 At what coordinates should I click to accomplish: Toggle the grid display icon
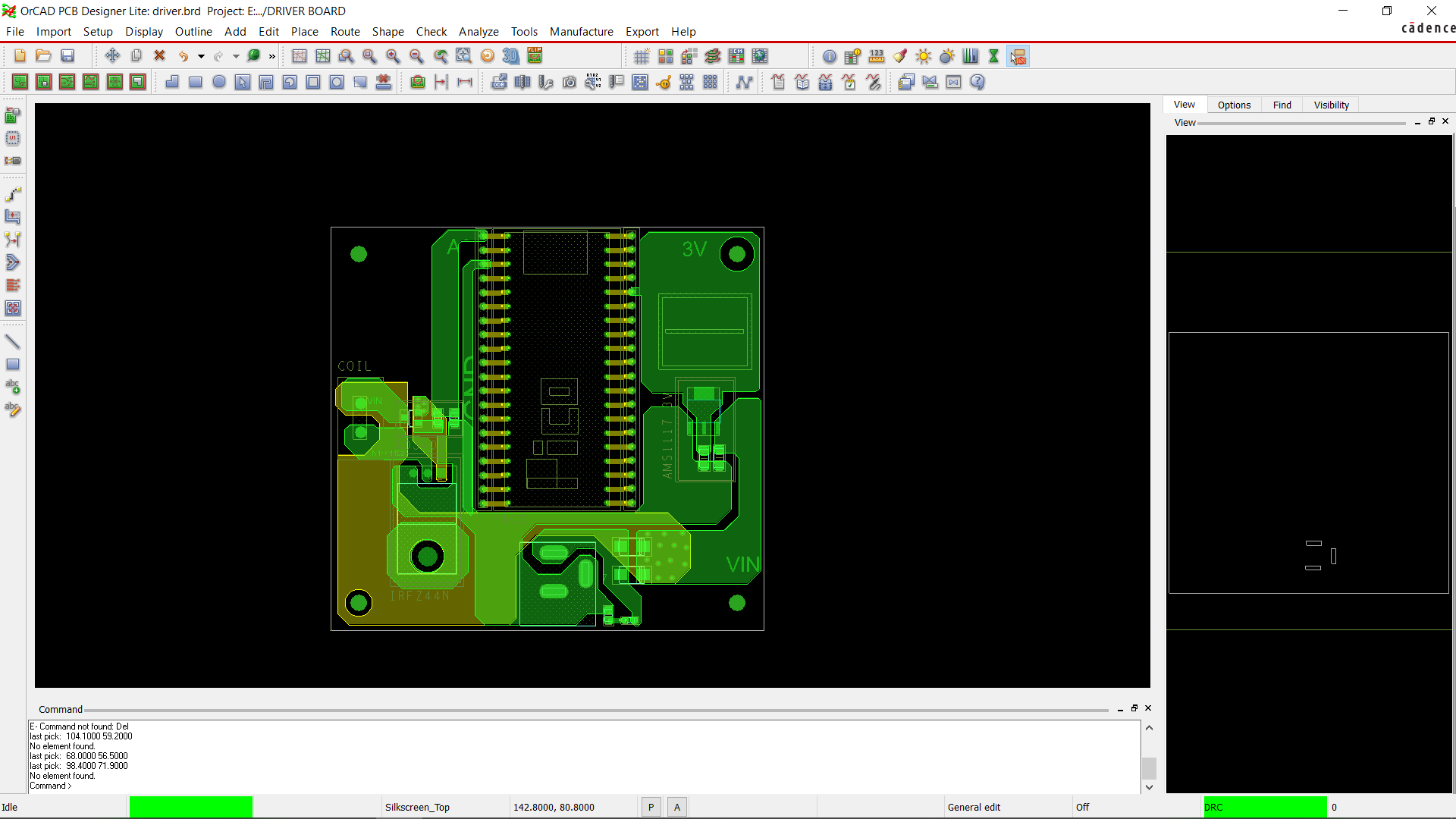click(x=642, y=56)
